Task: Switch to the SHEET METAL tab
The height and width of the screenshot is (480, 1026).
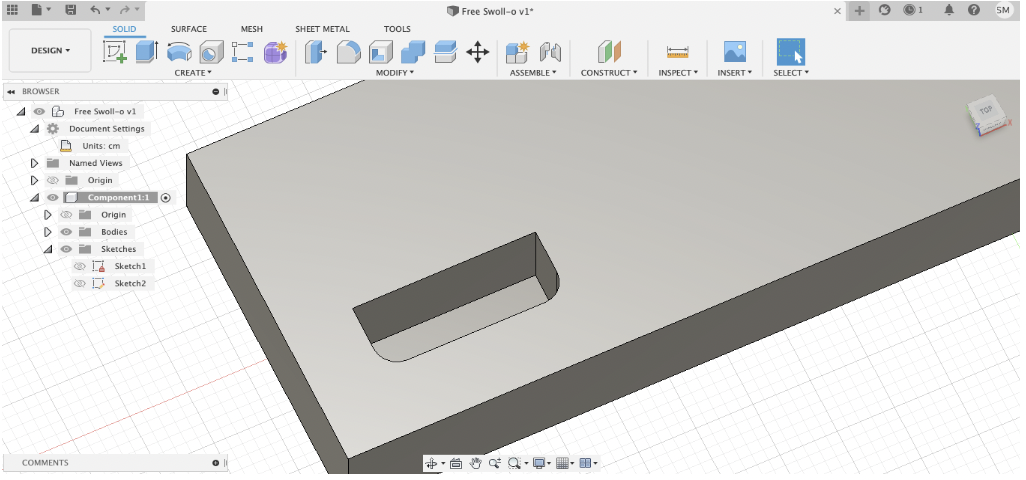Action: click(x=322, y=29)
